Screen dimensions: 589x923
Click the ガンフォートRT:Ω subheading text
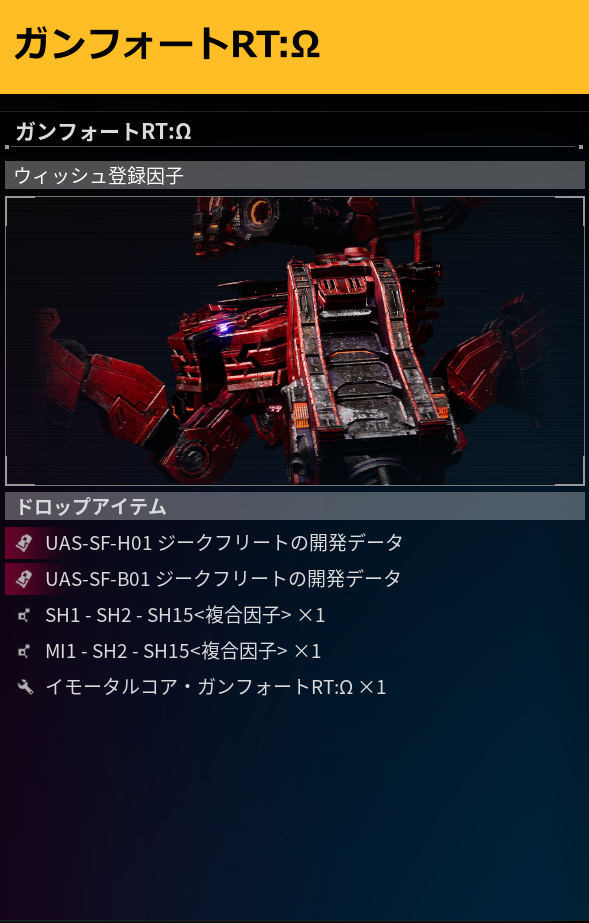(103, 131)
